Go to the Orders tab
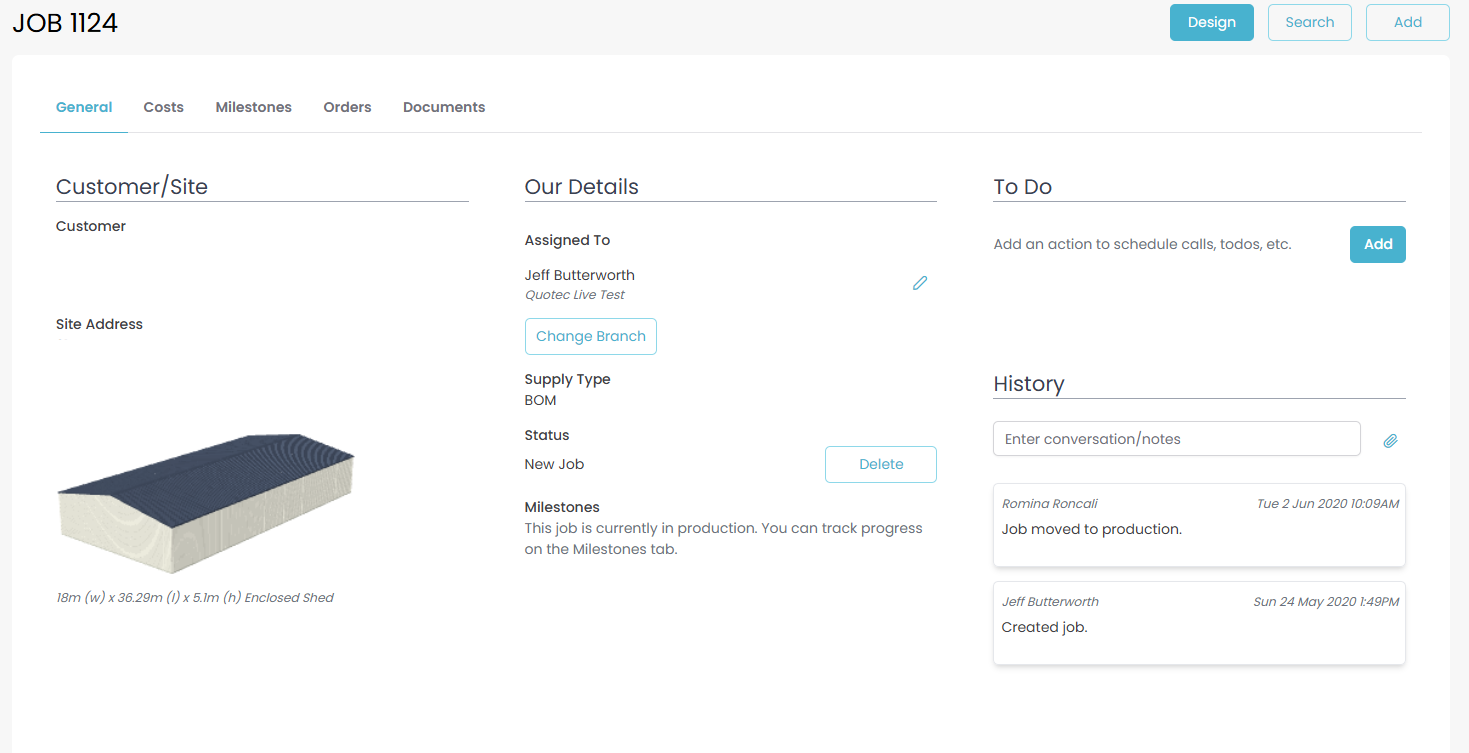The height and width of the screenshot is (753, 1469). click(347, 107)
